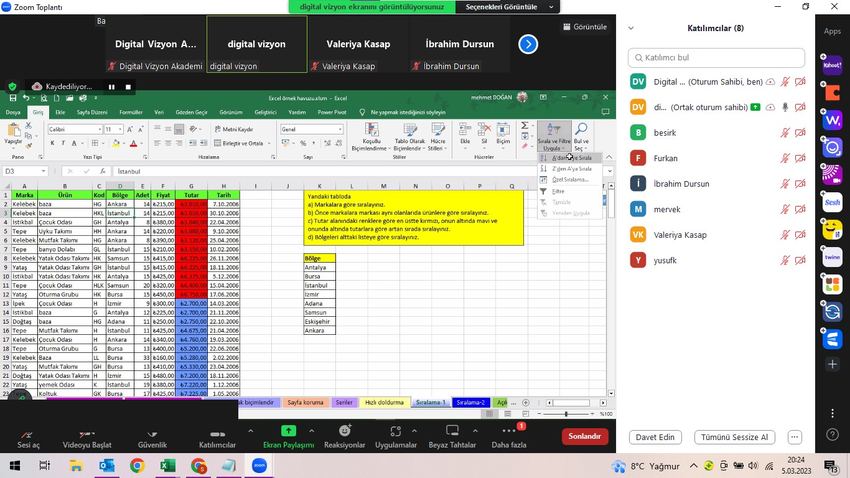Click Metni Kaydır in Excel ribbon
Viewport: 850px width, 478px height.
(234, 130)
